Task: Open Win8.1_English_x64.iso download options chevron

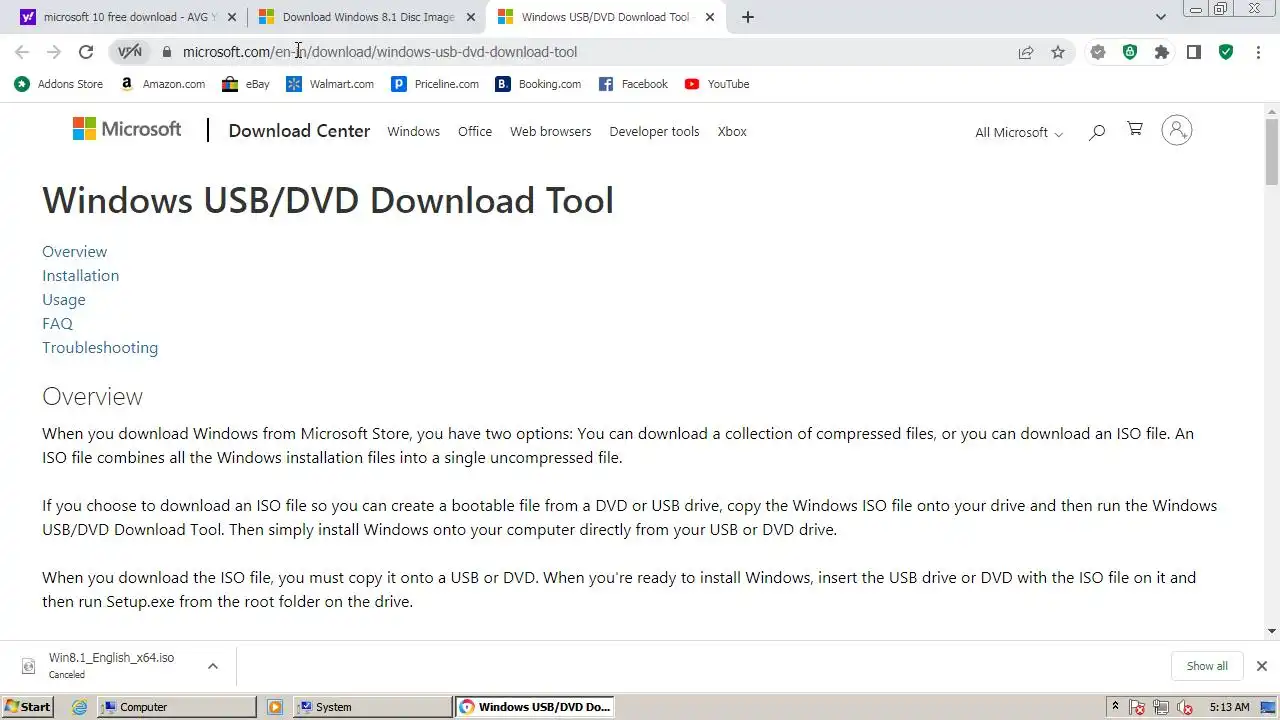Action: tap(213, 666)
